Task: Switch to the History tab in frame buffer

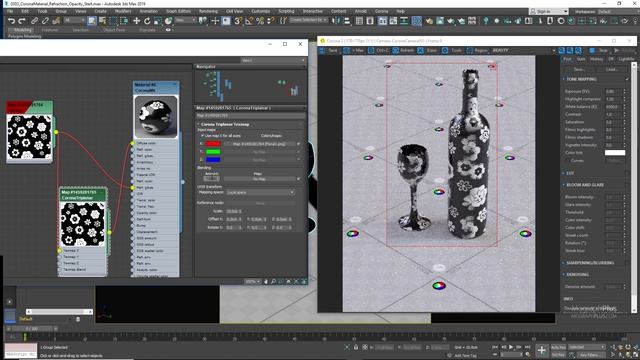Action: point(596,59)
